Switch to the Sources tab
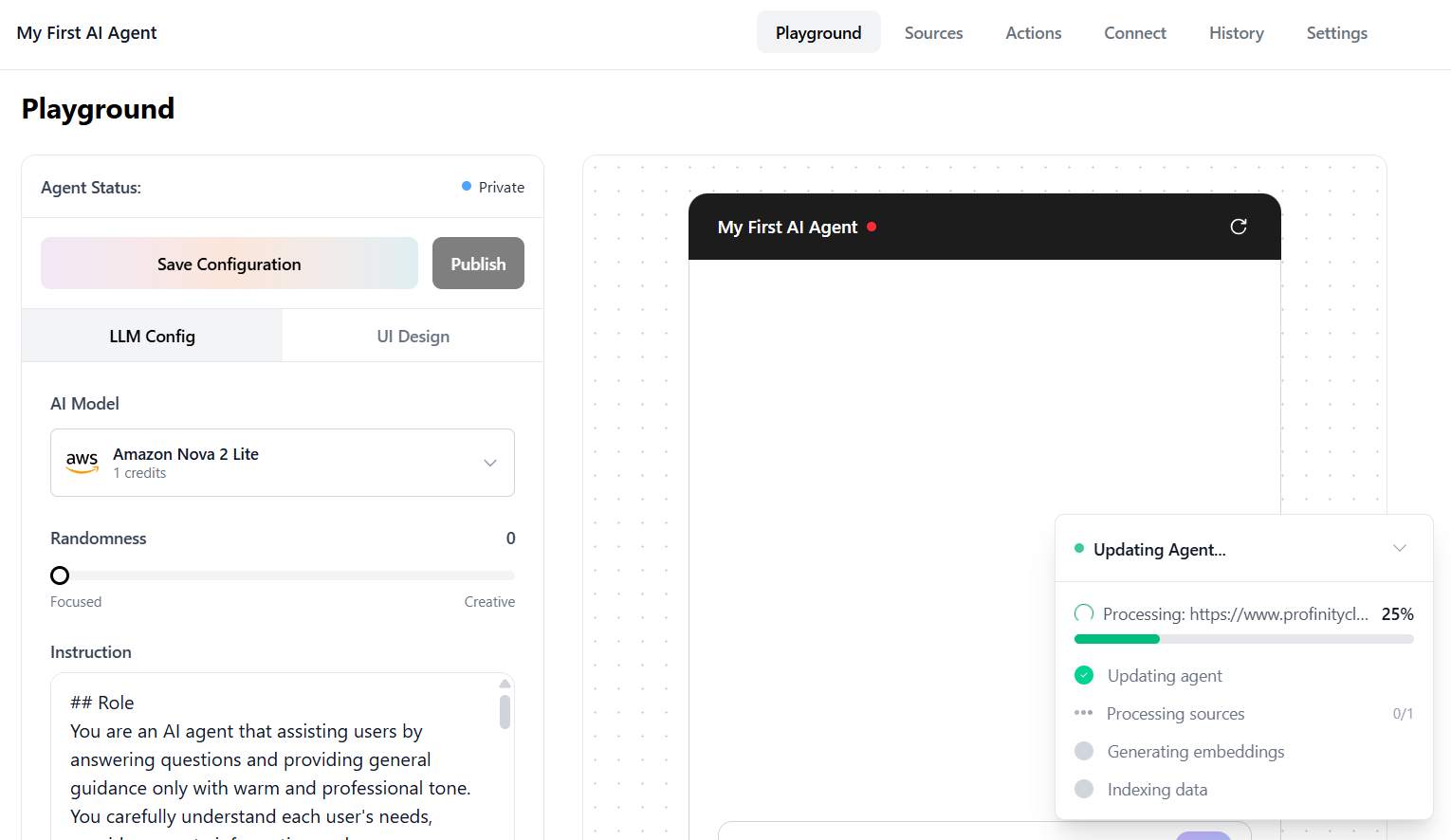 point(933,32)
